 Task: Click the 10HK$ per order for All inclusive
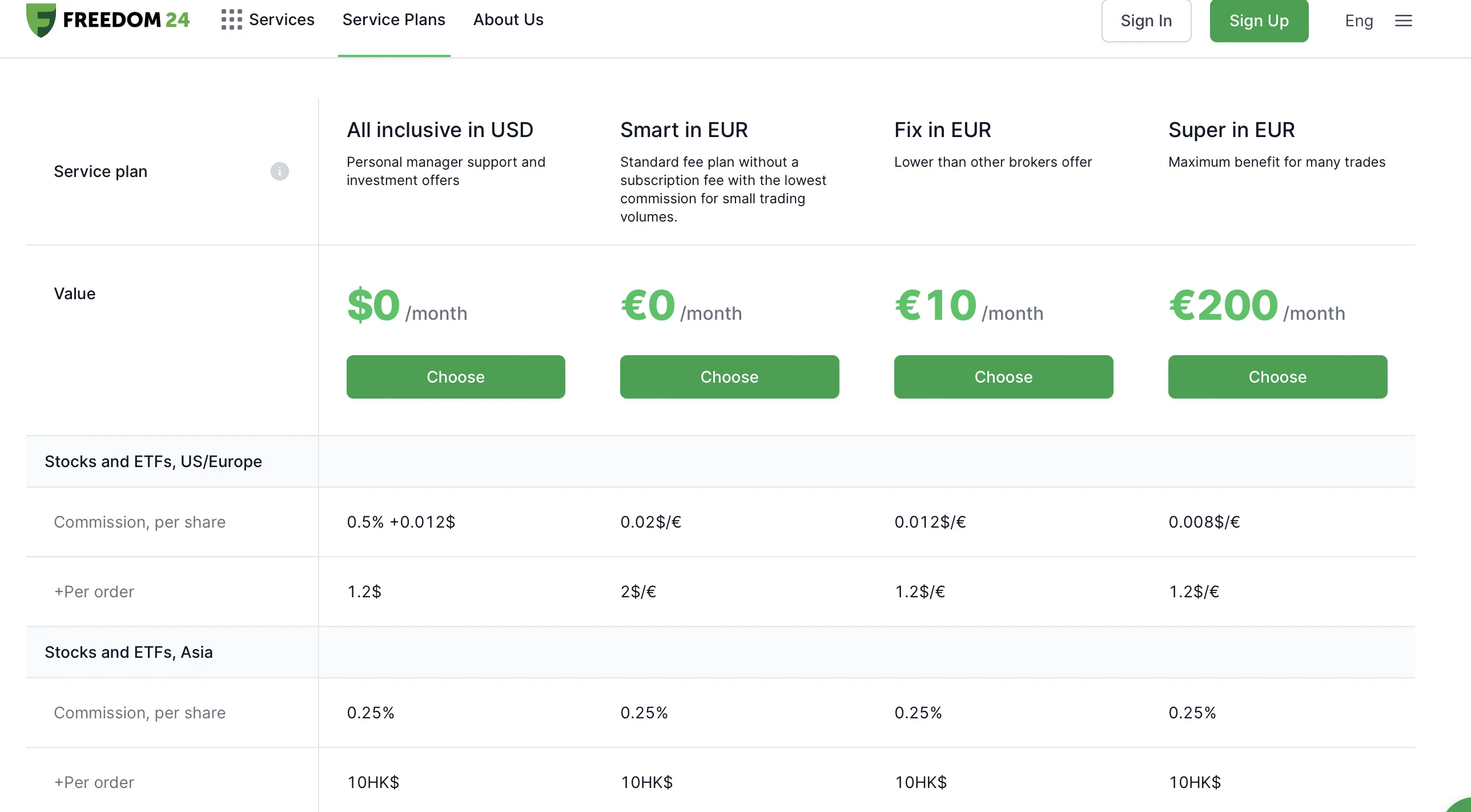click(373, 782)
